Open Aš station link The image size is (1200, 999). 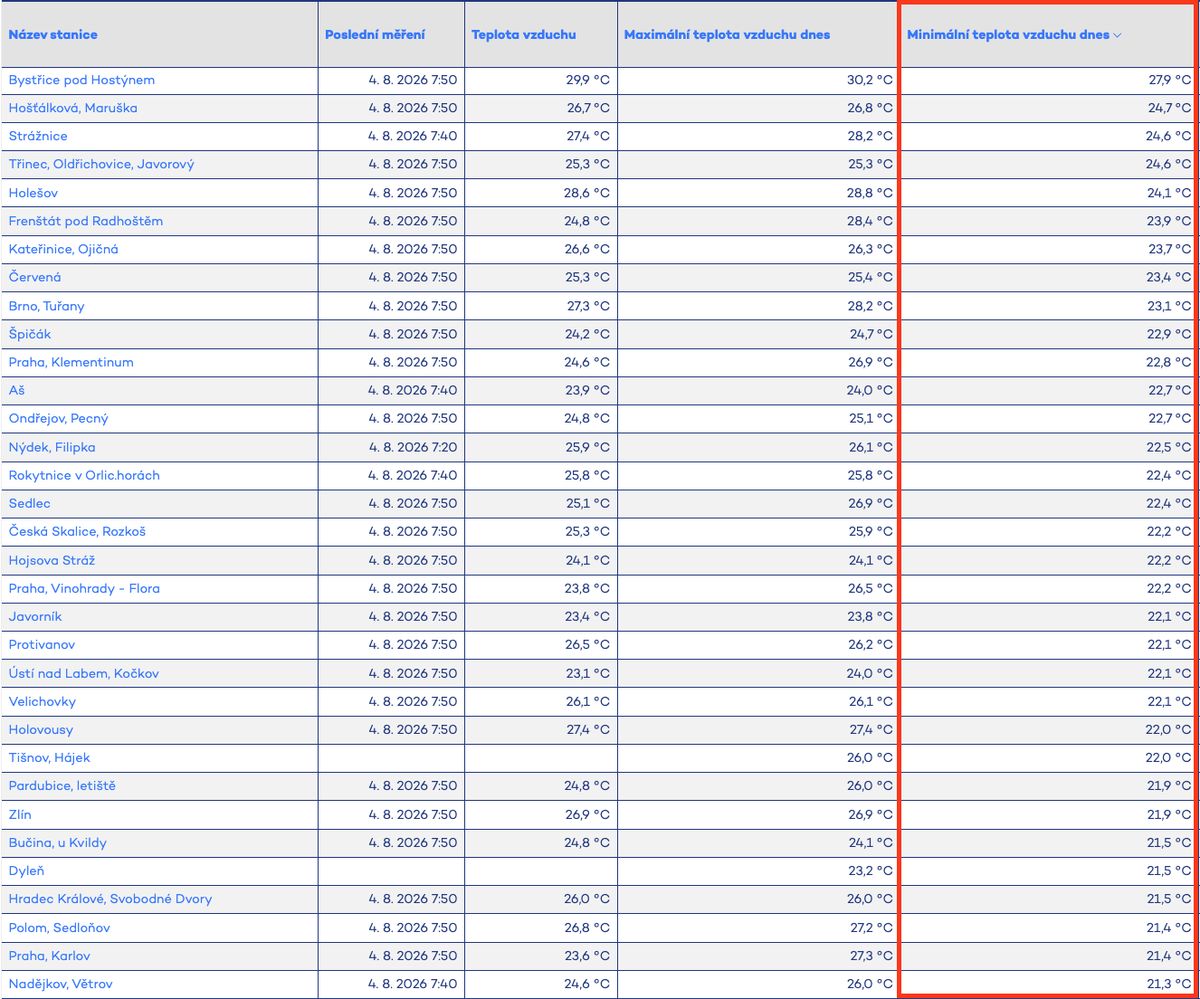17,390
